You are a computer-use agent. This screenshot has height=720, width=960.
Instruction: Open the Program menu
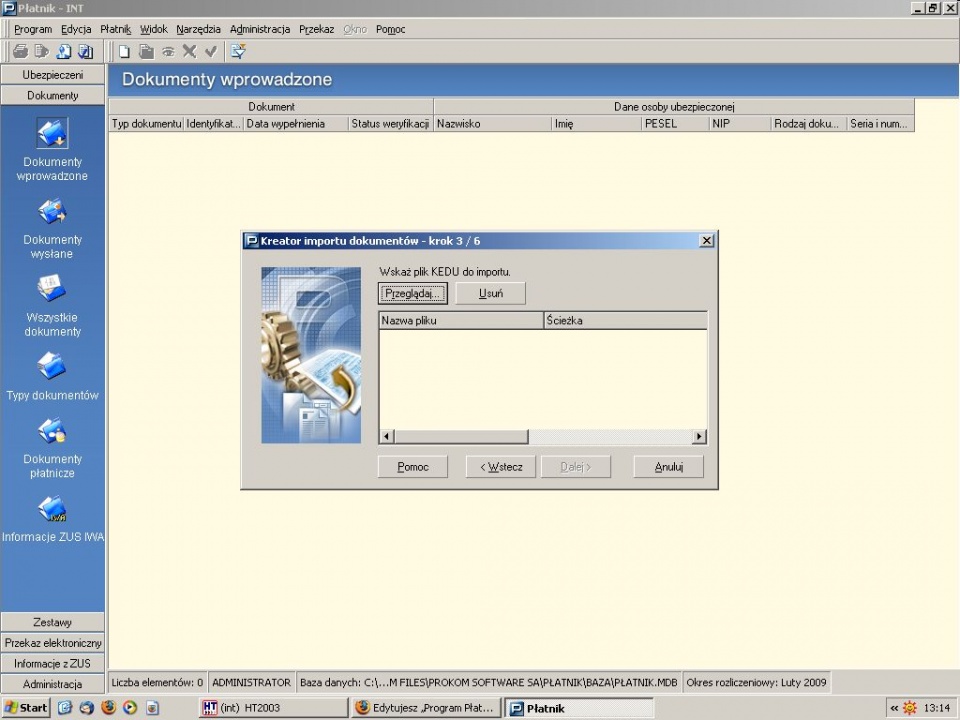(33, 29)
